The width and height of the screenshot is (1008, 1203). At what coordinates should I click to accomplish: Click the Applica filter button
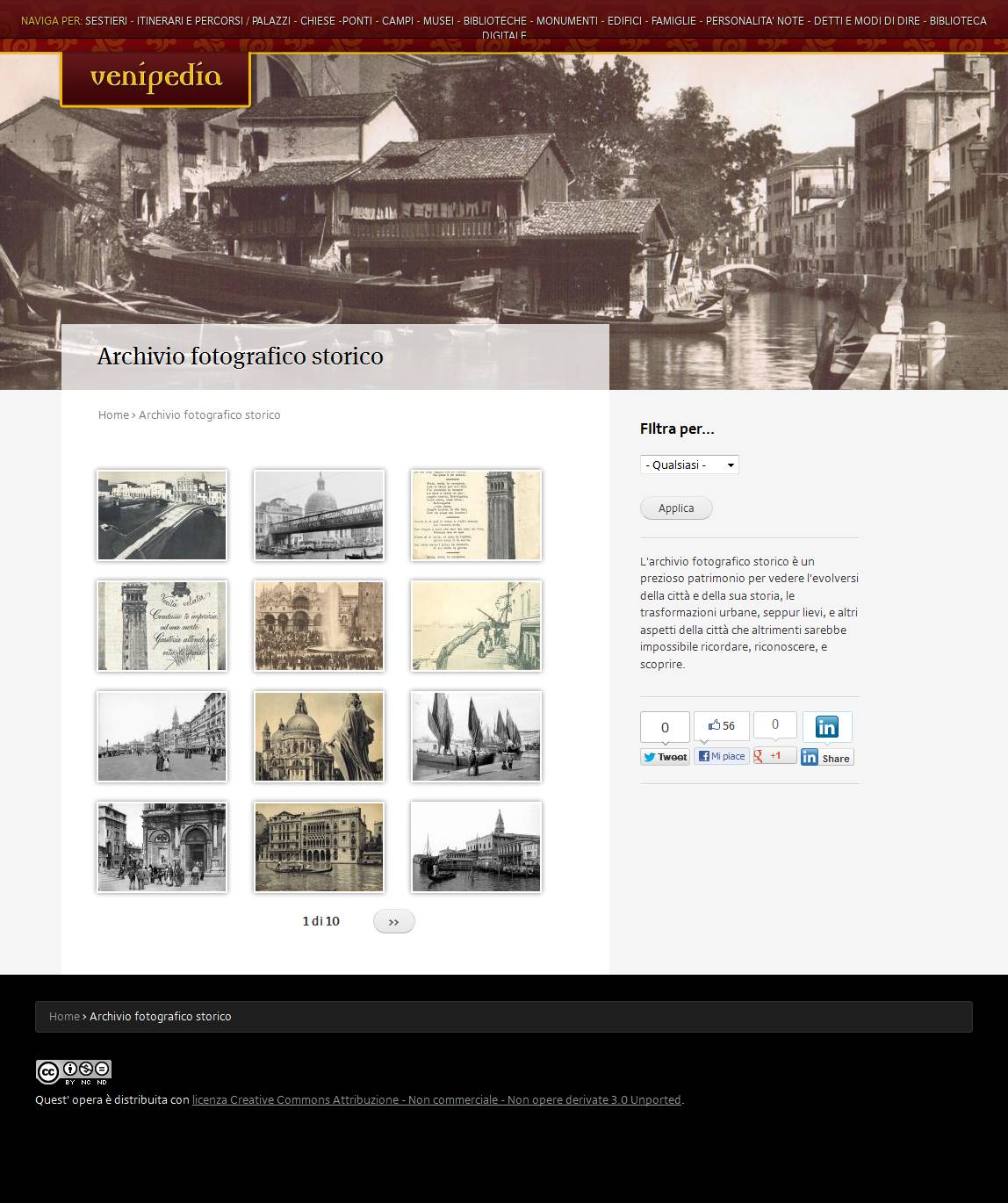pos(676,508)
